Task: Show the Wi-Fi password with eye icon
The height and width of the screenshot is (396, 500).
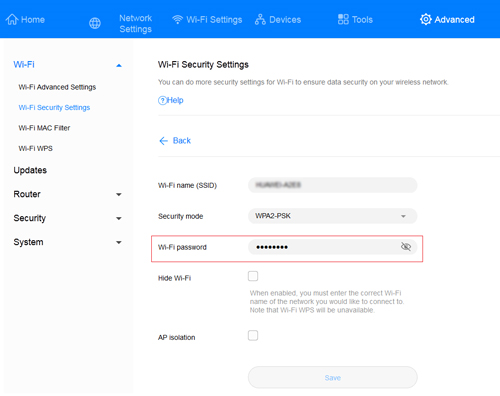Action: [406, 247]
